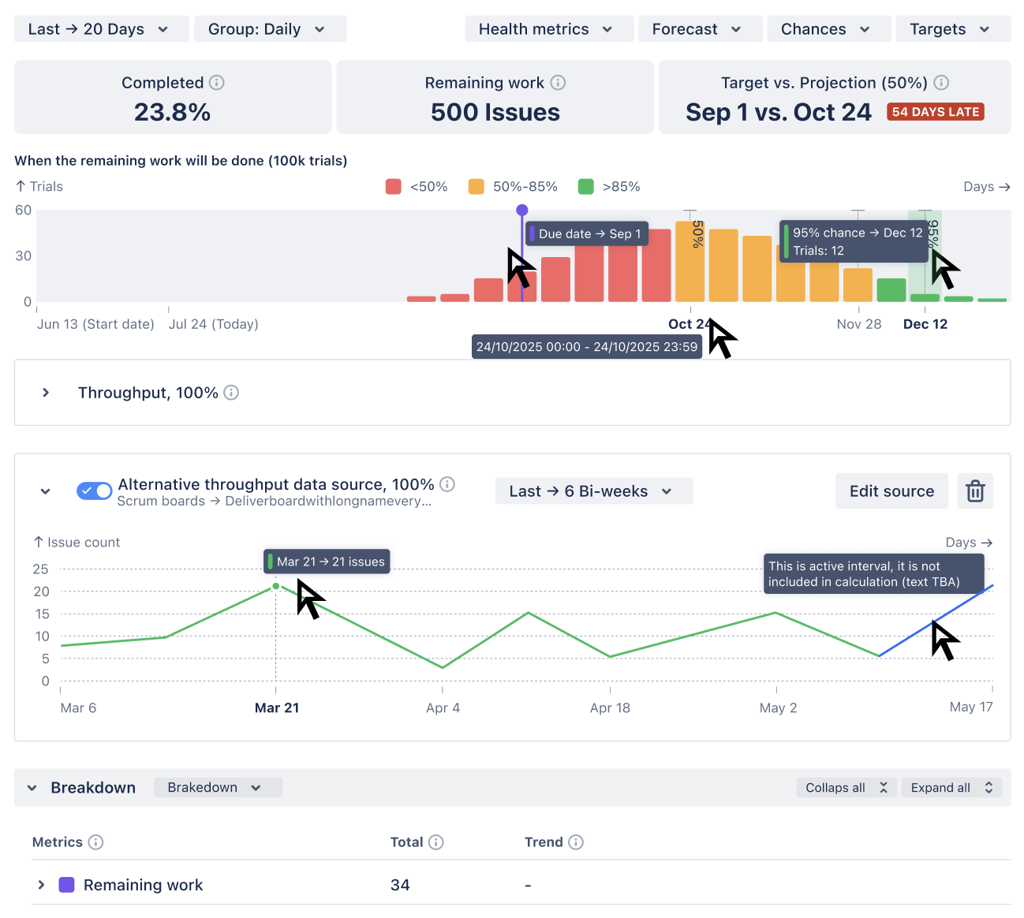Click the info icon next to Metrics header
1024x918 pixels.
(x=96, y=842)
